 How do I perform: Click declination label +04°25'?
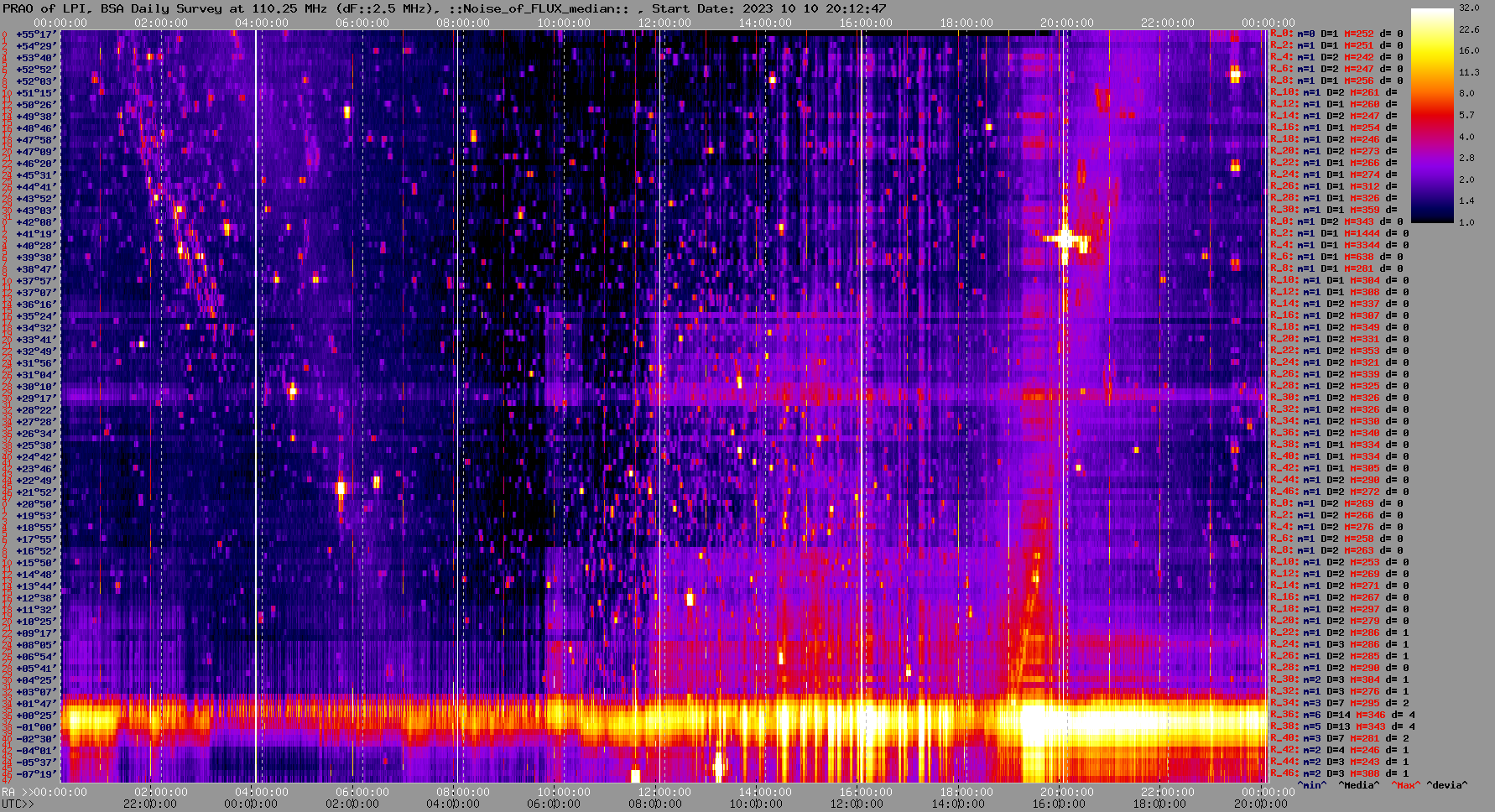tap(36, 680)
